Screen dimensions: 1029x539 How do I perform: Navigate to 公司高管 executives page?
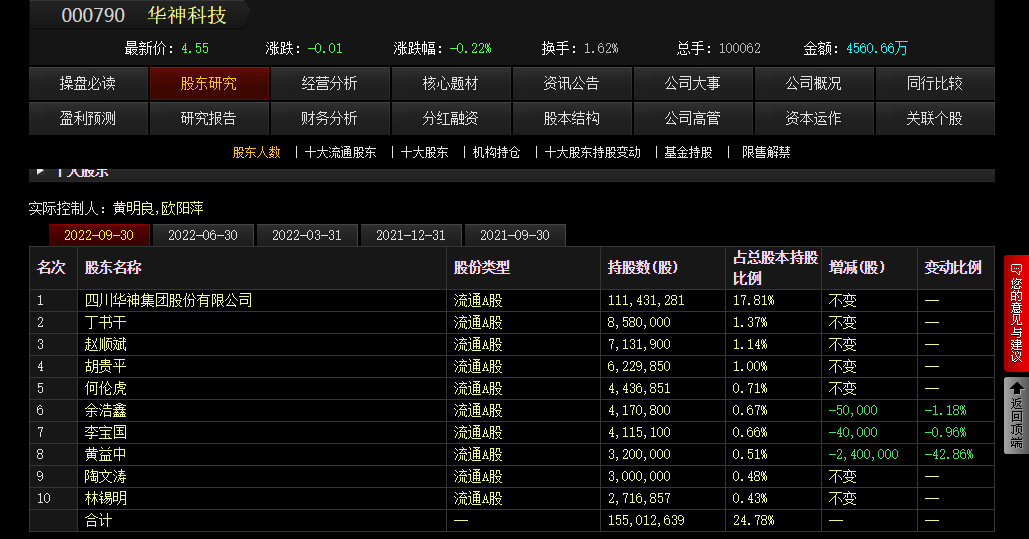[x=693, y=118]
